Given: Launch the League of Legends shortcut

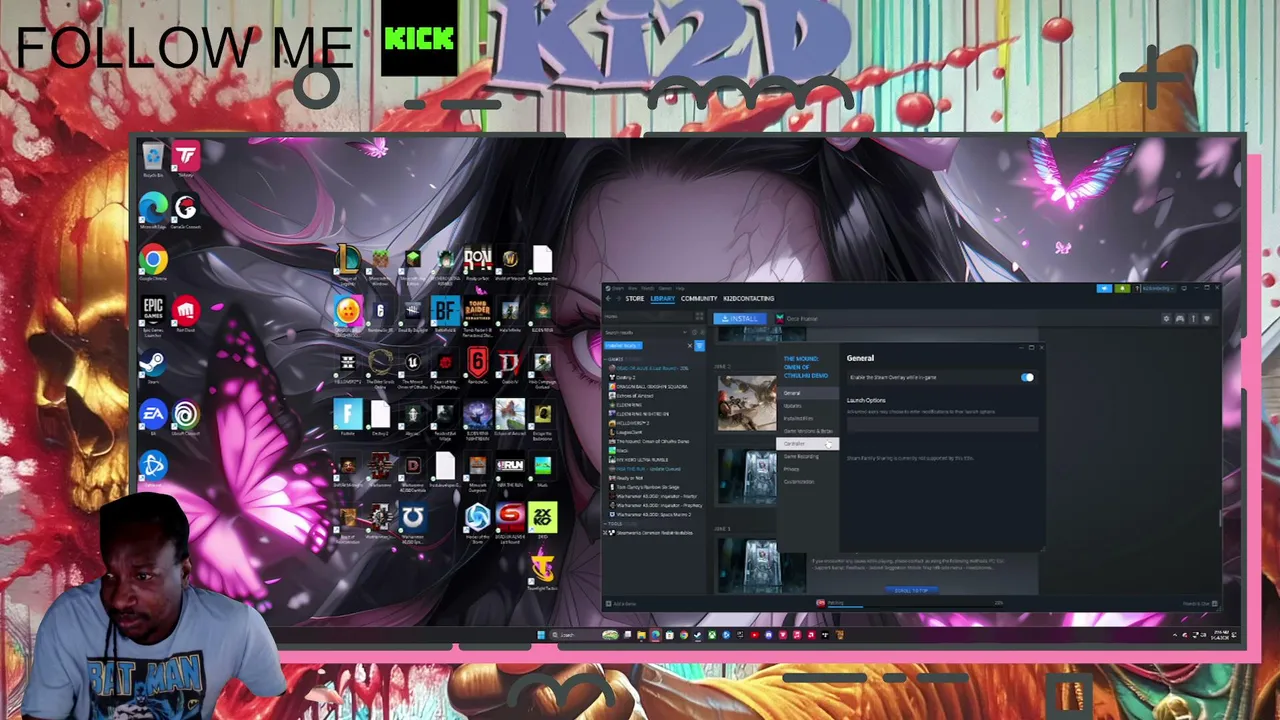Looking at the screenshot, I should [348, 263].
